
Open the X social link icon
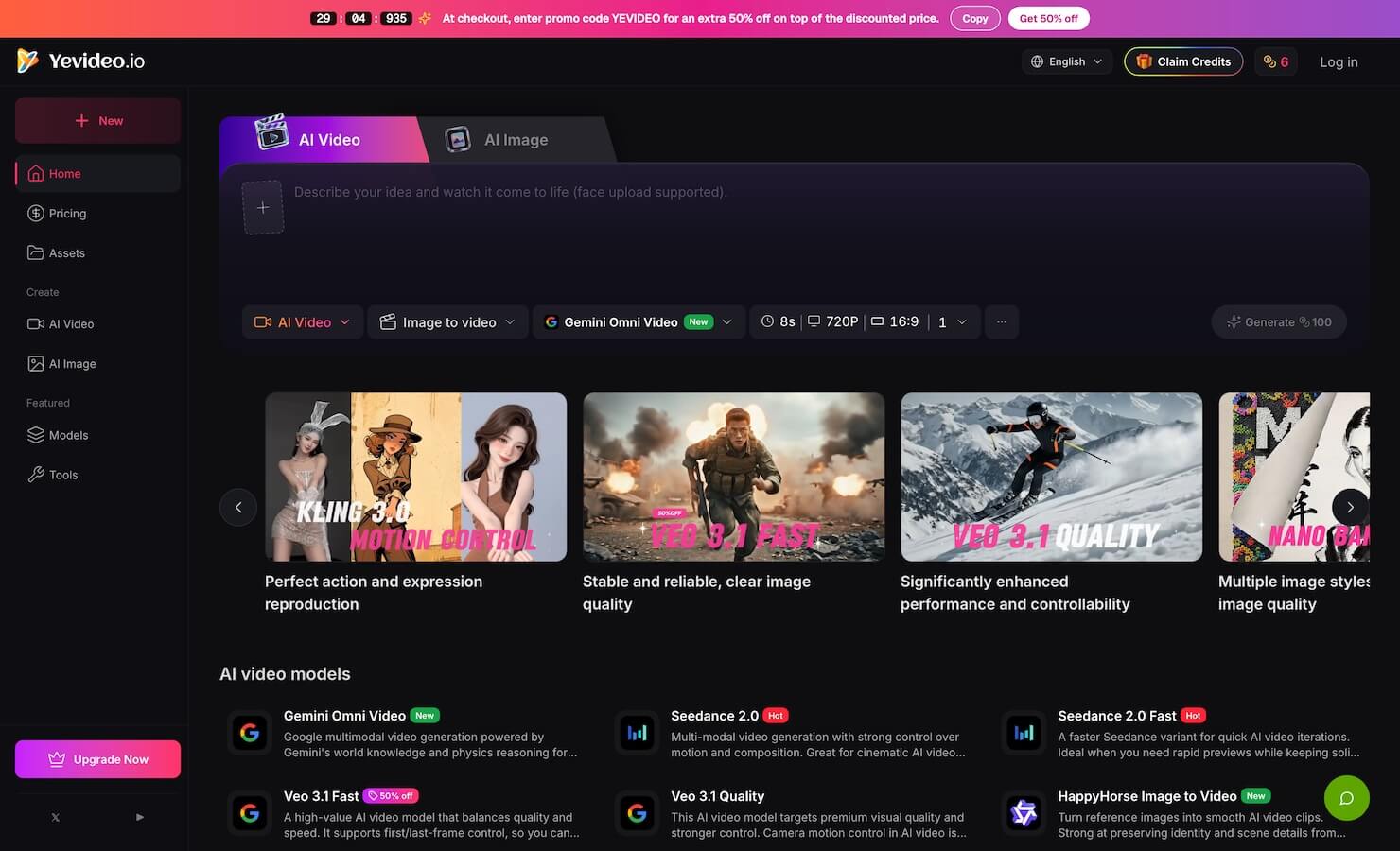55,817
